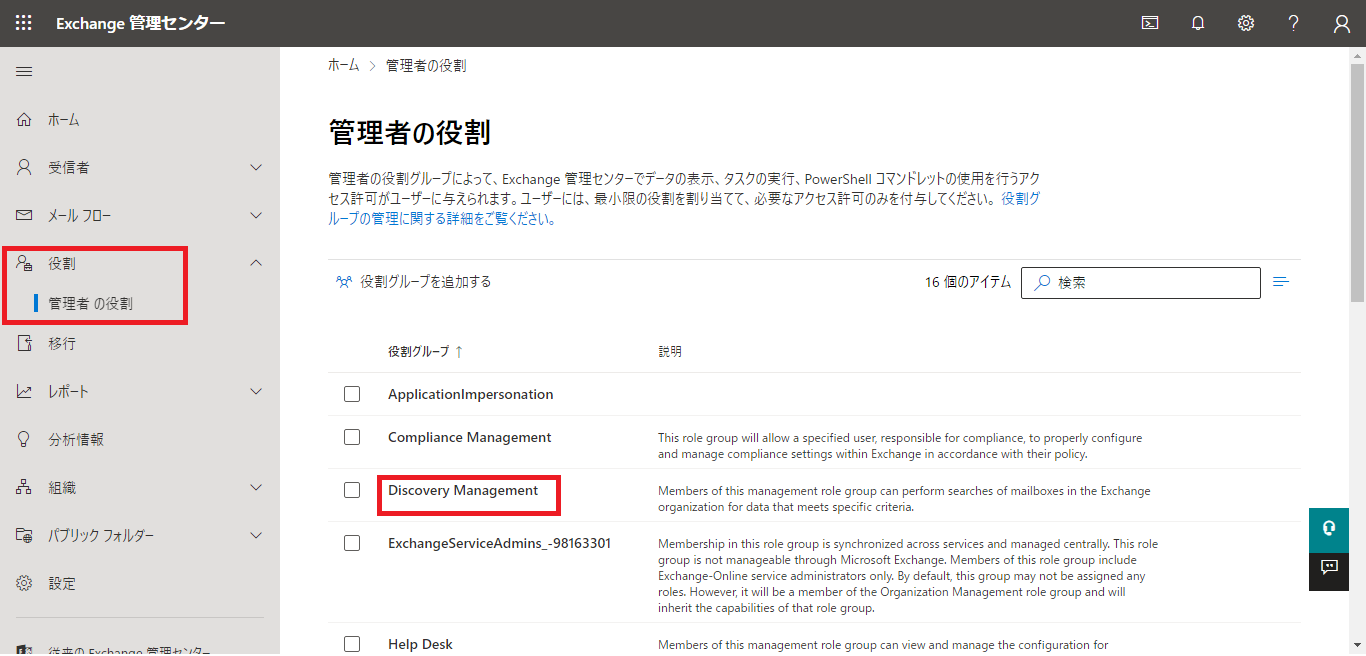Open the Cloud Shell terminal icon
Image resolution: width=1366 pixels, height=656 pixels.
(x=1150, y=23)
